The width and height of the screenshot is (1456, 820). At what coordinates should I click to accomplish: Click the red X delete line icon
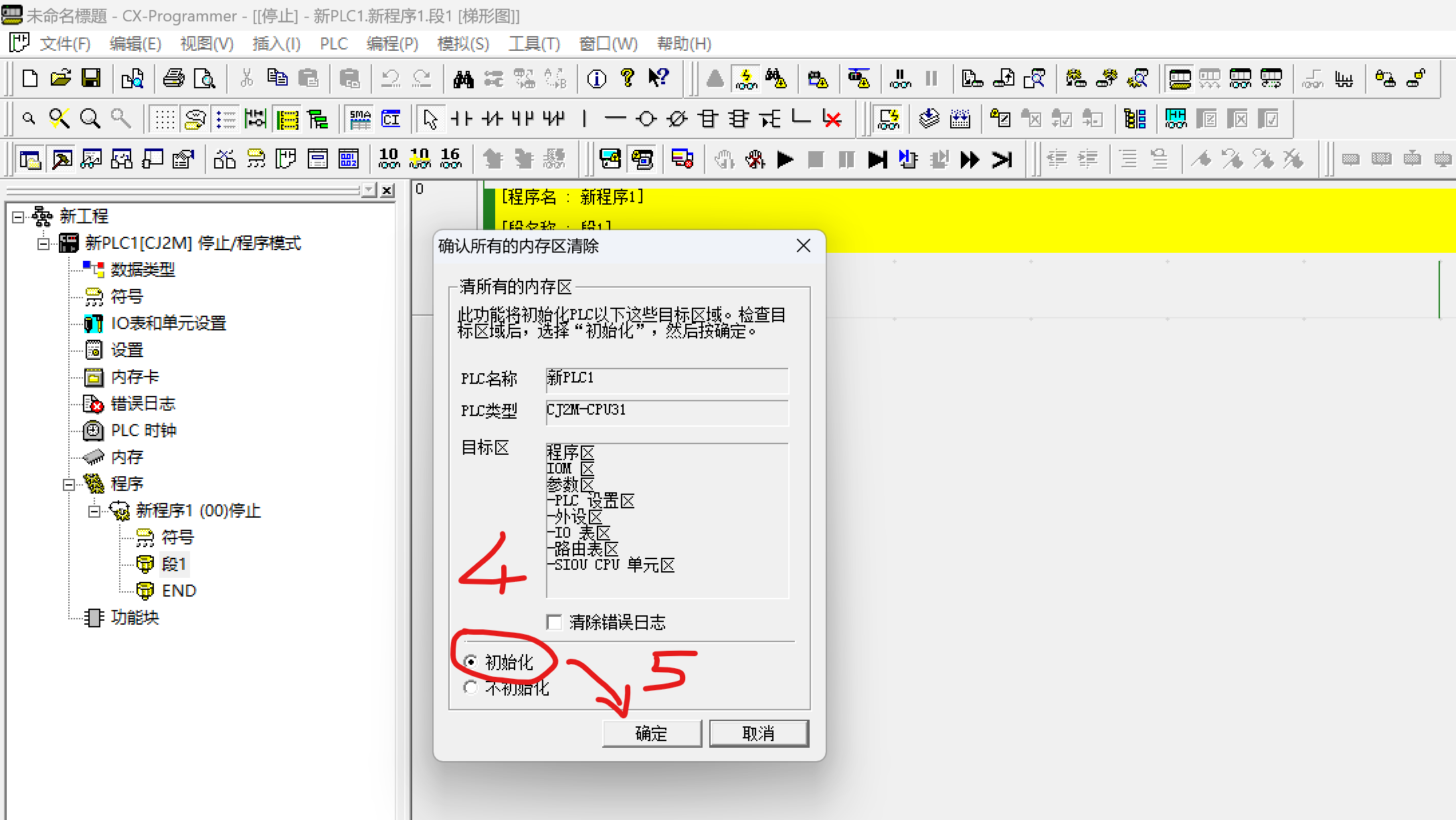(x=832, y=119)
